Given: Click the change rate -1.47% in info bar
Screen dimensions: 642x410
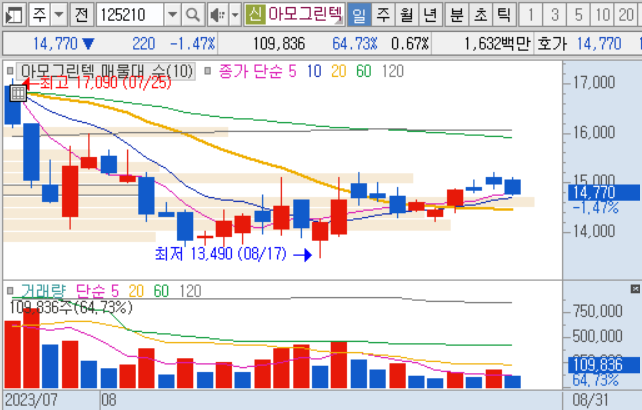Looking at the screenshot, I should click(x=192, y=43).
